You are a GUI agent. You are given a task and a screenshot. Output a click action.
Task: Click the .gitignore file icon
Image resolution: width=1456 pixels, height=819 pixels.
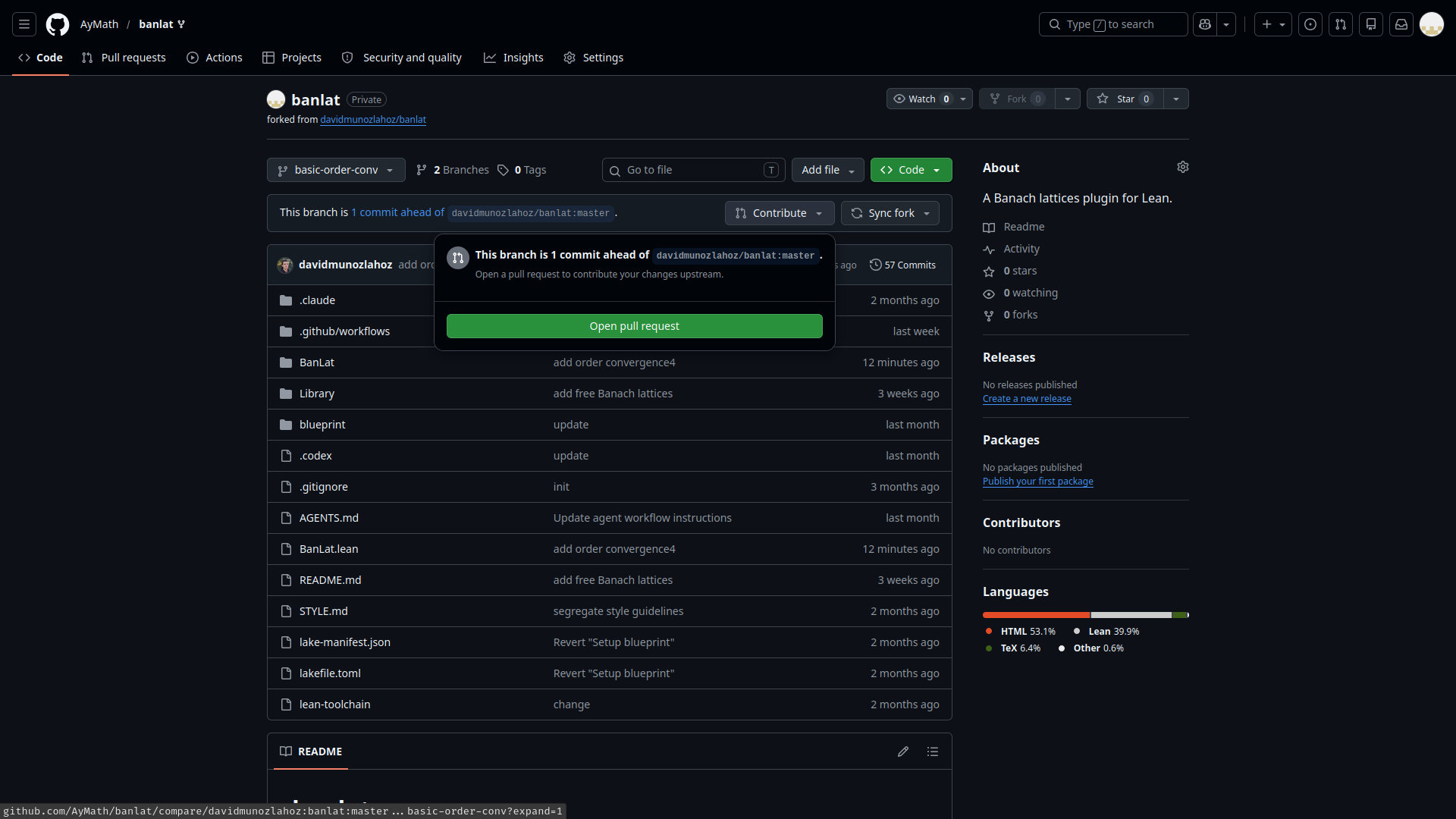(x=286, y=487)
